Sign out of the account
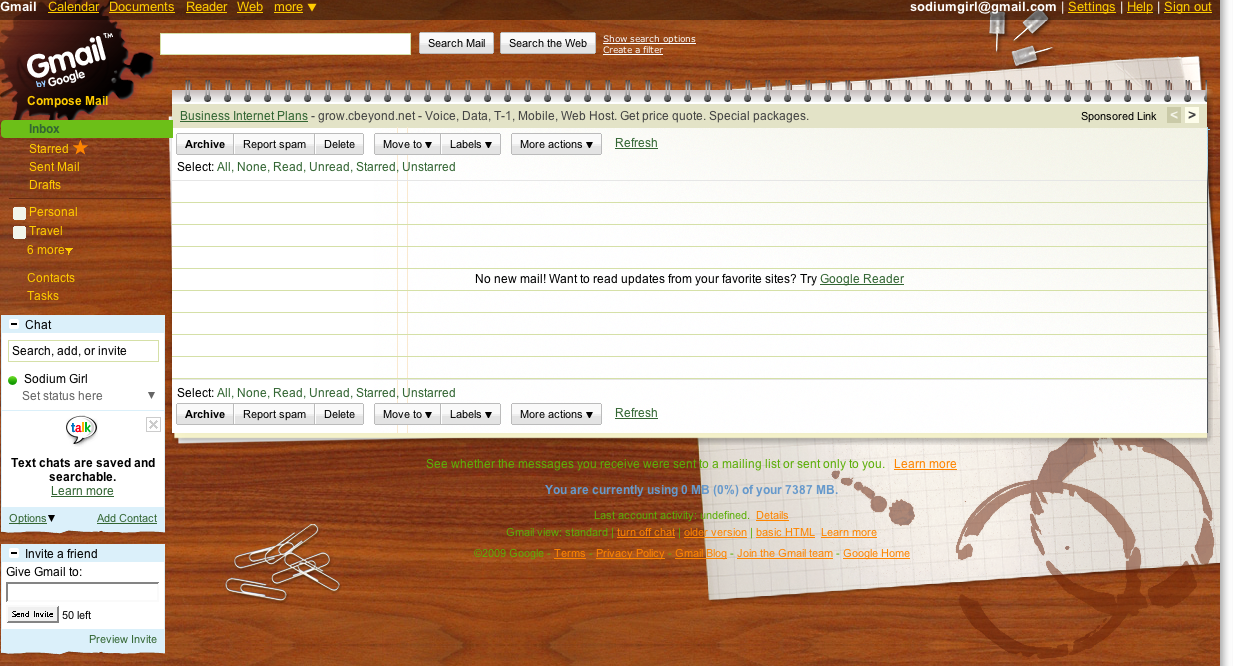The image size is (1233, 666). [1188, 7]
